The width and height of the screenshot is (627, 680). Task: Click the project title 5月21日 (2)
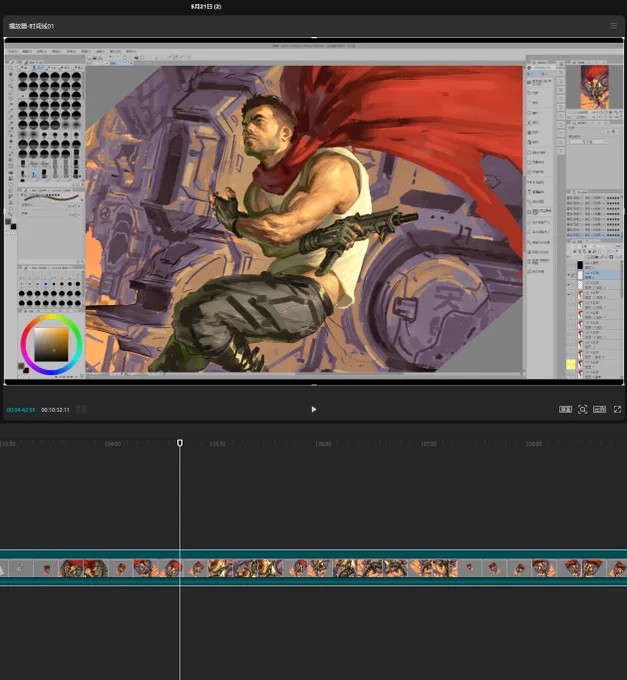(206, 7)
